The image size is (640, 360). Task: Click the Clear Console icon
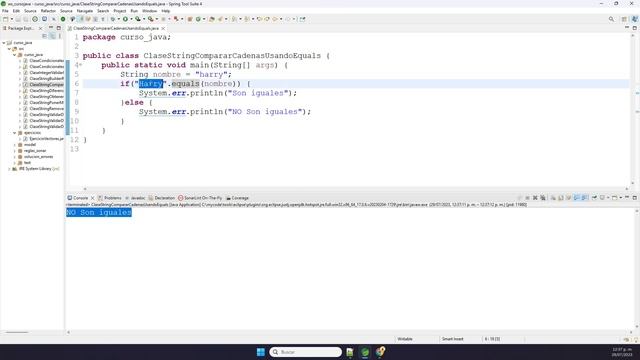click(x=553, y=198)
